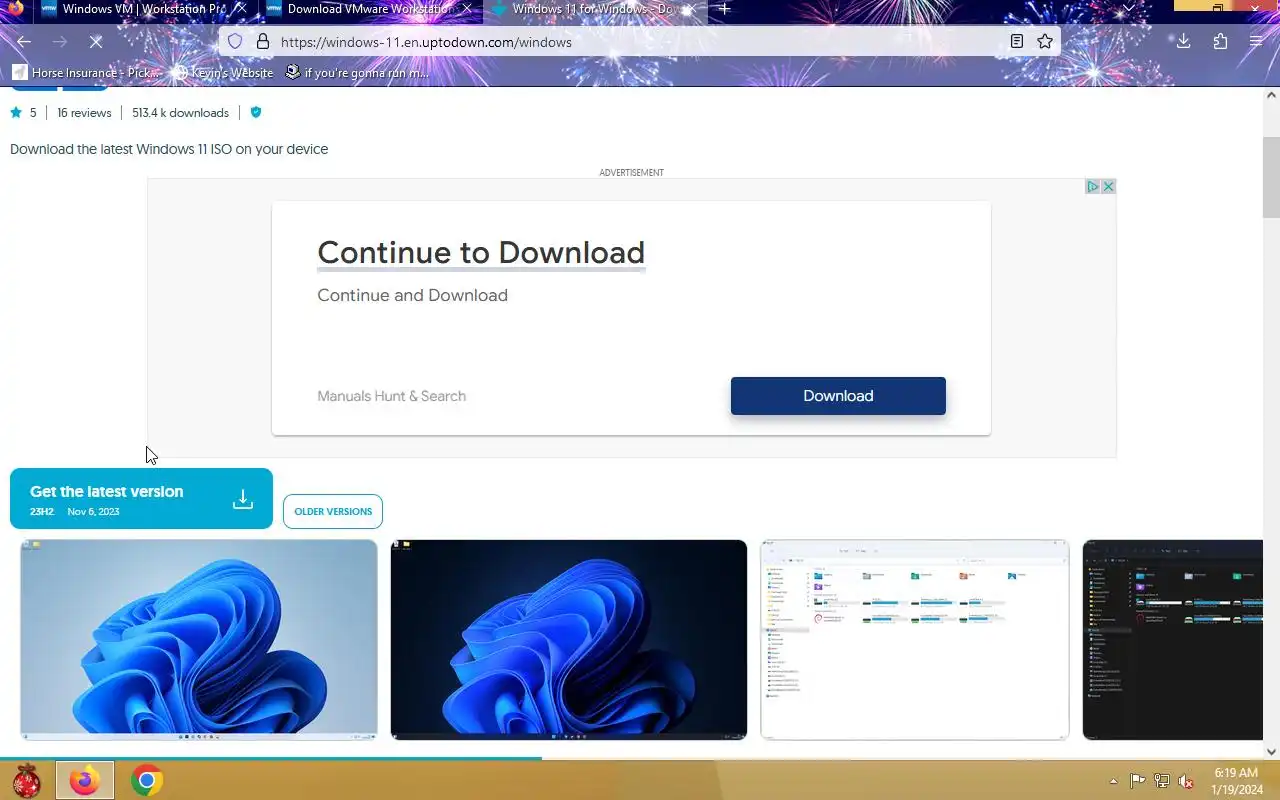Open 'if you're gonna run m...' bookmark
The image size is (1280, 800).
click(x=358, y=73)
